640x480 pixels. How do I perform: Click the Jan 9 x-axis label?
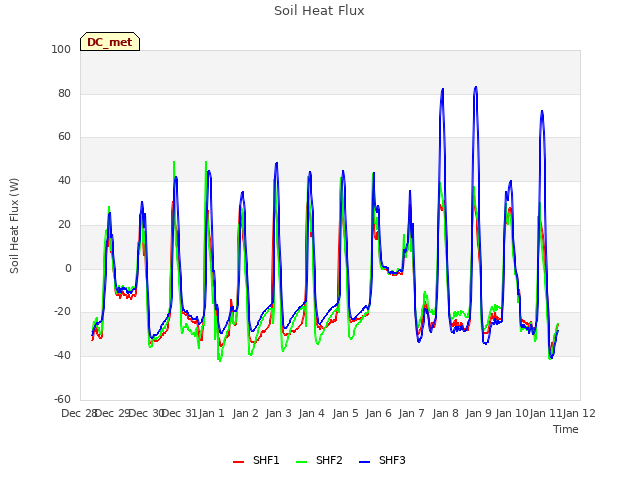click(479, 413)
